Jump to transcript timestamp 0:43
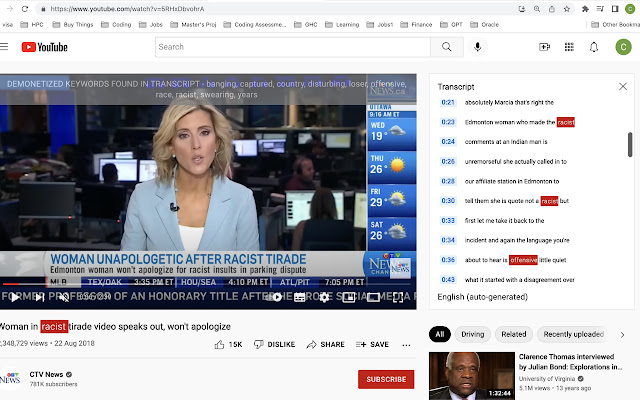640x400 pixels. tap(448, 280)
